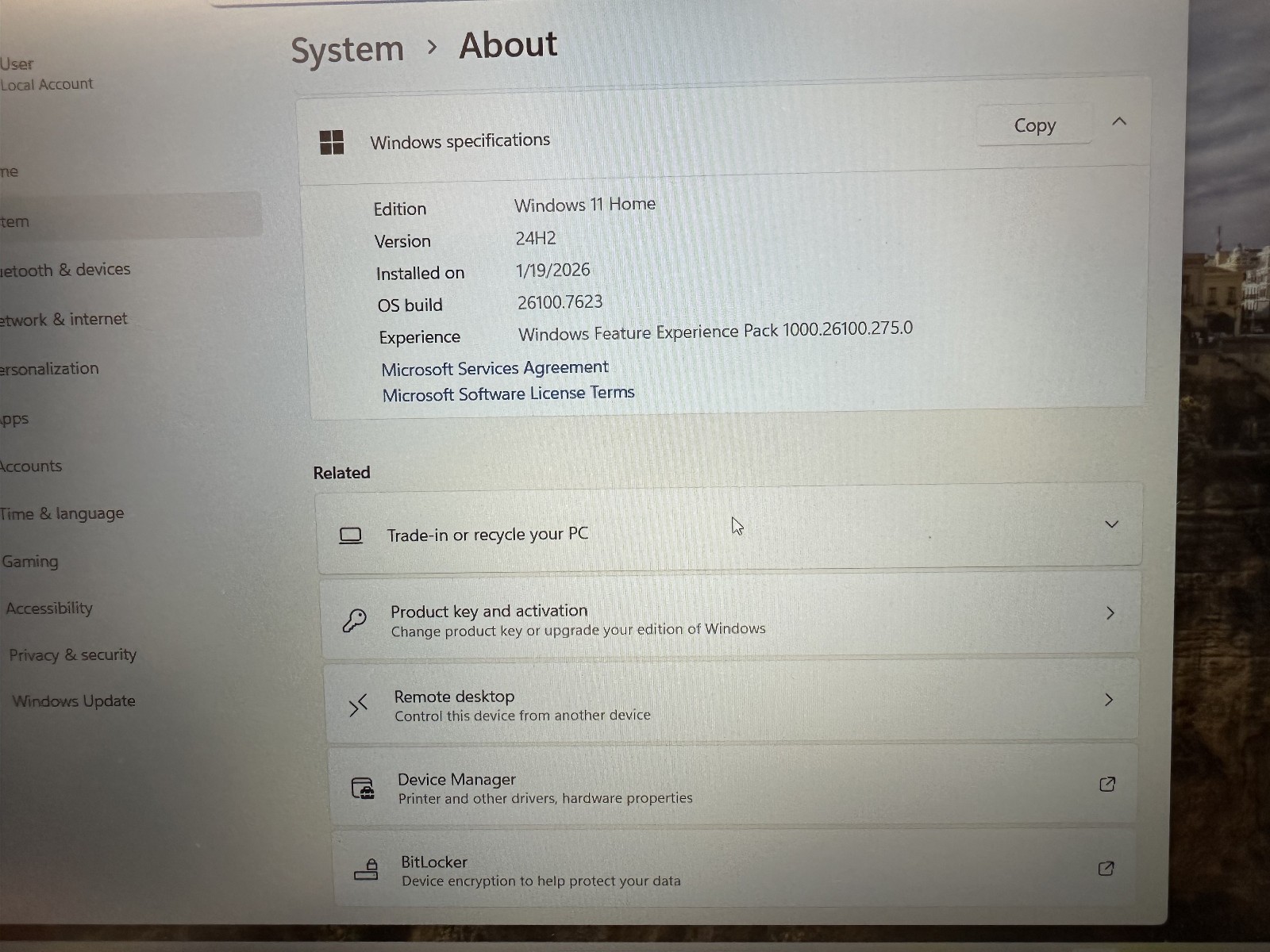
Task: Click the Experience label
Action: 419,337
